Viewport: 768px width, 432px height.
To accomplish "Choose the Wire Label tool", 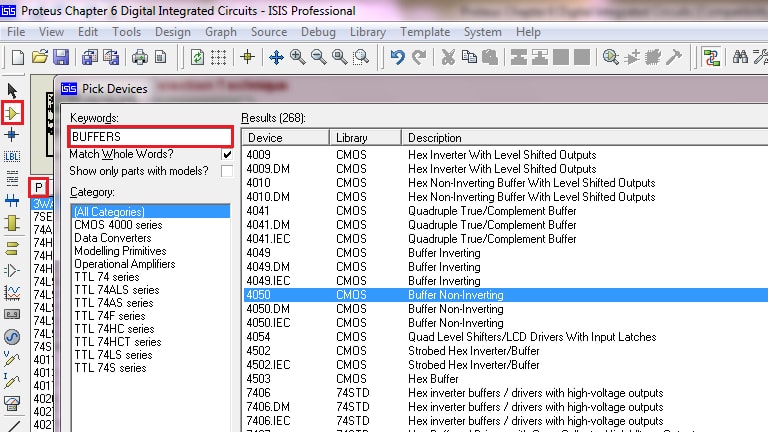I will tap(12, 157).
